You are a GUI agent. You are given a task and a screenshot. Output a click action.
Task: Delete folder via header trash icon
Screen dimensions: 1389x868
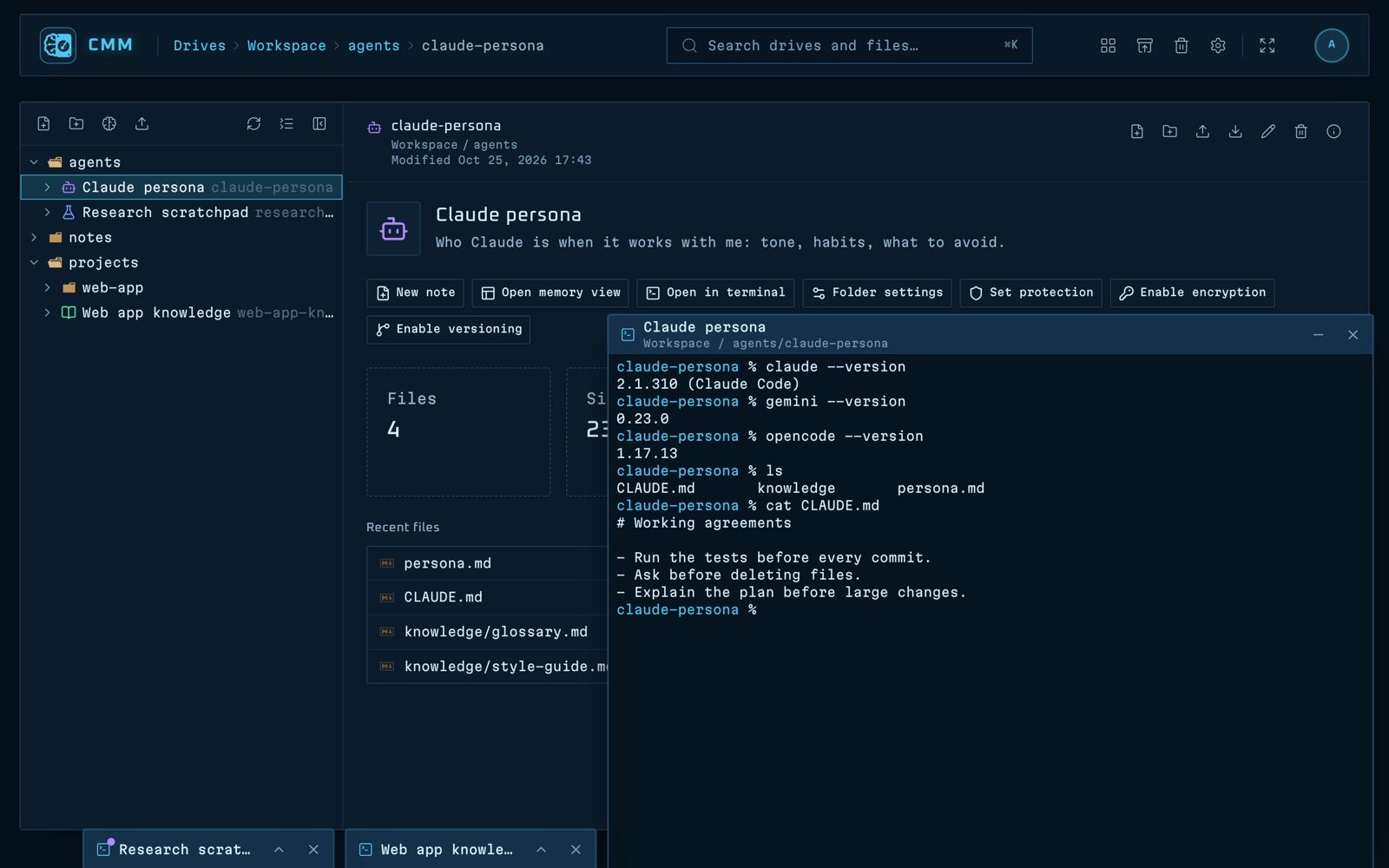(x=1300, y=132)
